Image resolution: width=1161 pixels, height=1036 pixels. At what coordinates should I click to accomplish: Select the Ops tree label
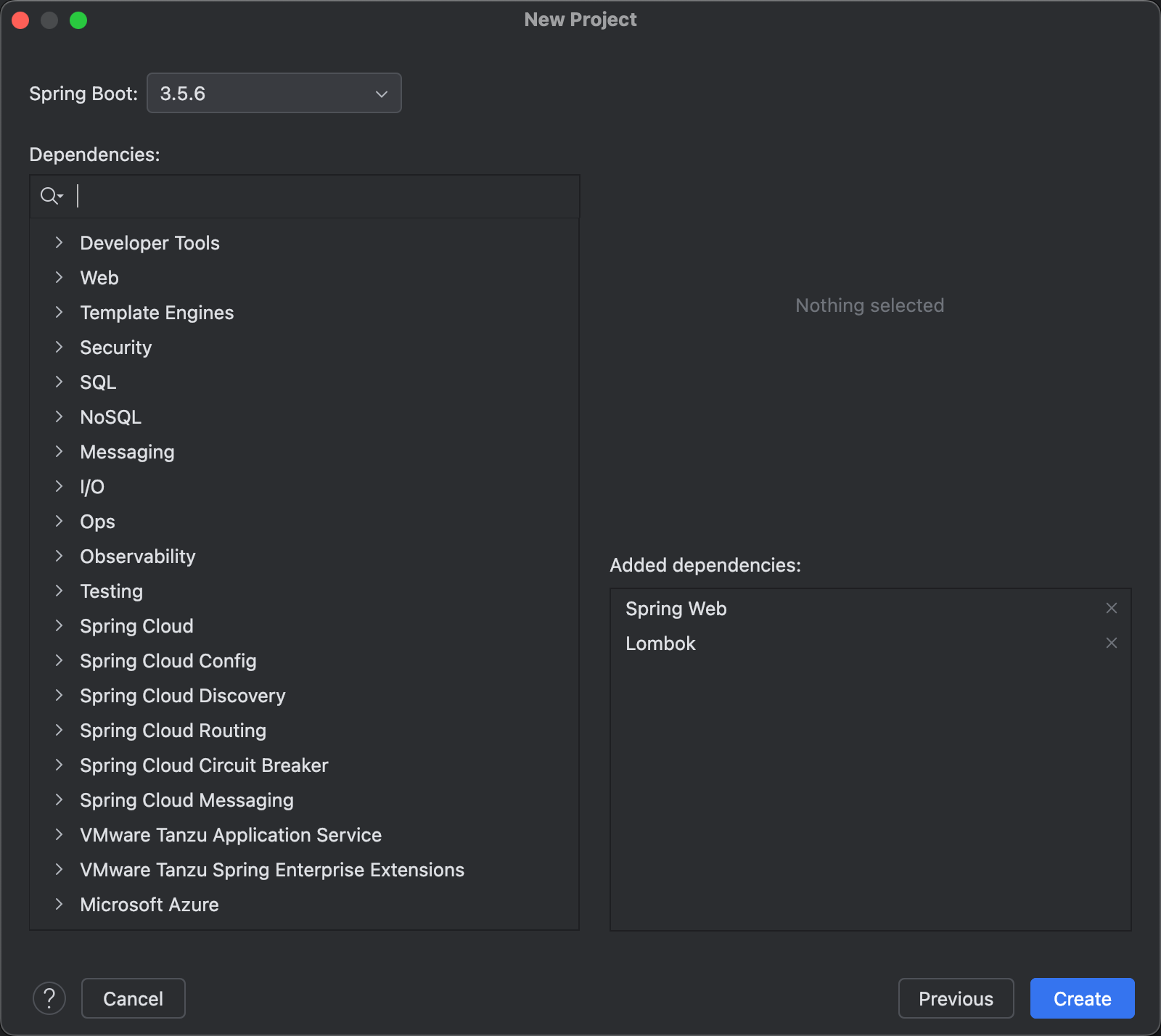[x=97, y=522]
